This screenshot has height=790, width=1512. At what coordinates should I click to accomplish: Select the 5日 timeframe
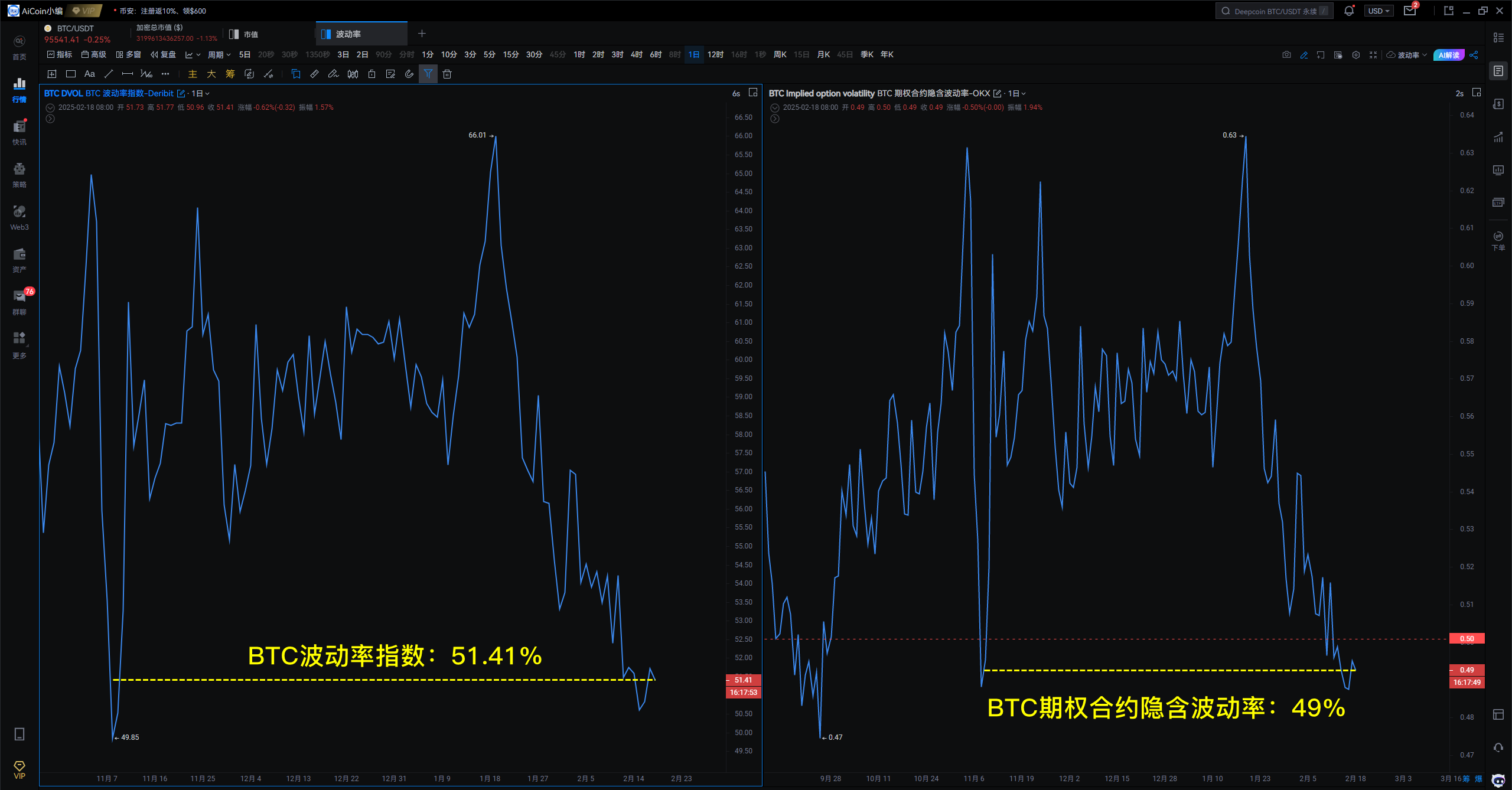tap(245, 55)
